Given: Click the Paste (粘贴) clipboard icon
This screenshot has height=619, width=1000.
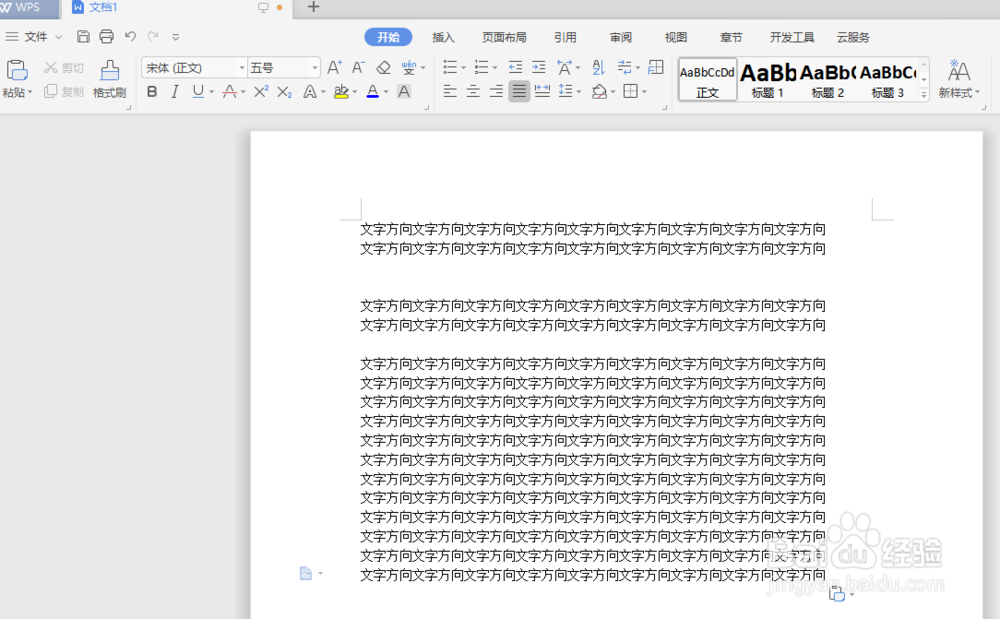Looking at the screenshot, I should pos(17,70).
